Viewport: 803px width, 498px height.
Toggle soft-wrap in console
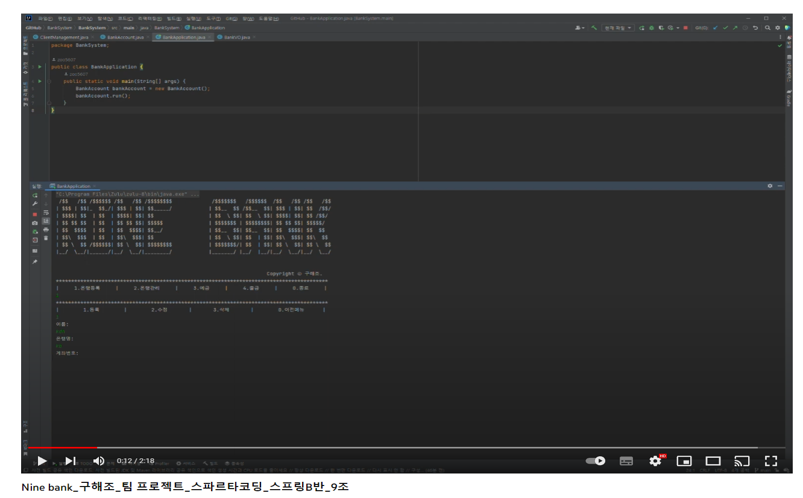tap(46, 213)
